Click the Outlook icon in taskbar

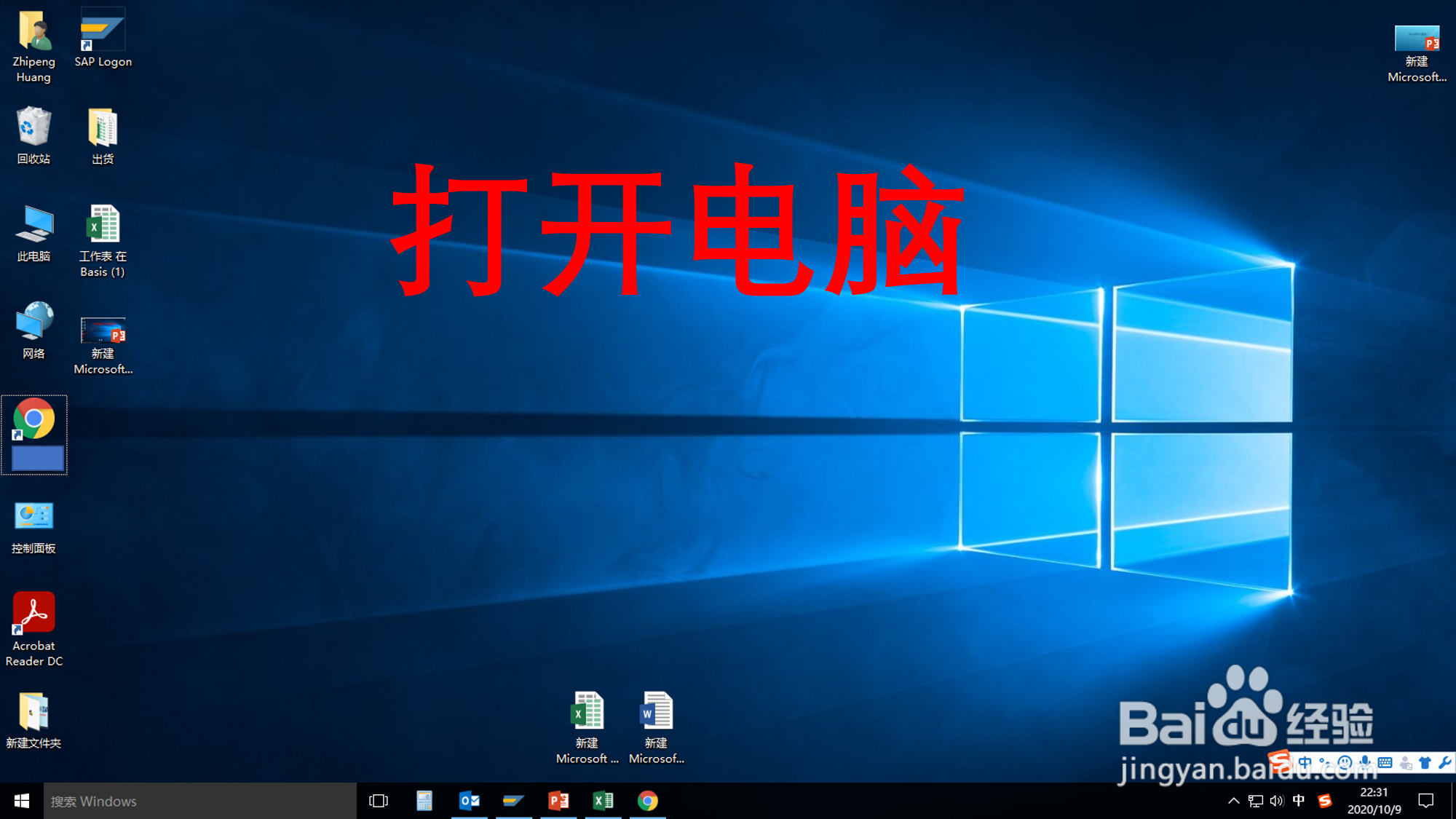click(470, 801)
